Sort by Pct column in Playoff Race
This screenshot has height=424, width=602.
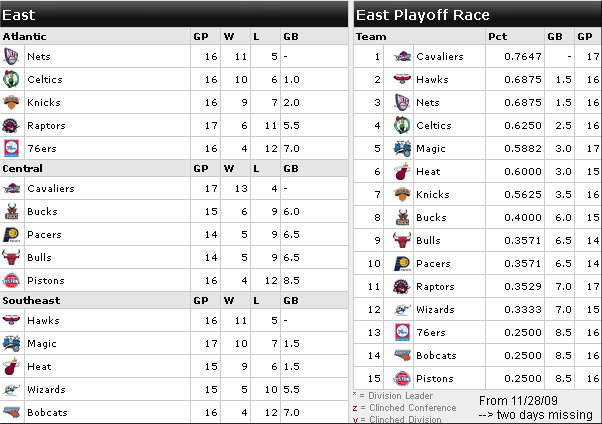pyautogui.click(x=498, y=36)
